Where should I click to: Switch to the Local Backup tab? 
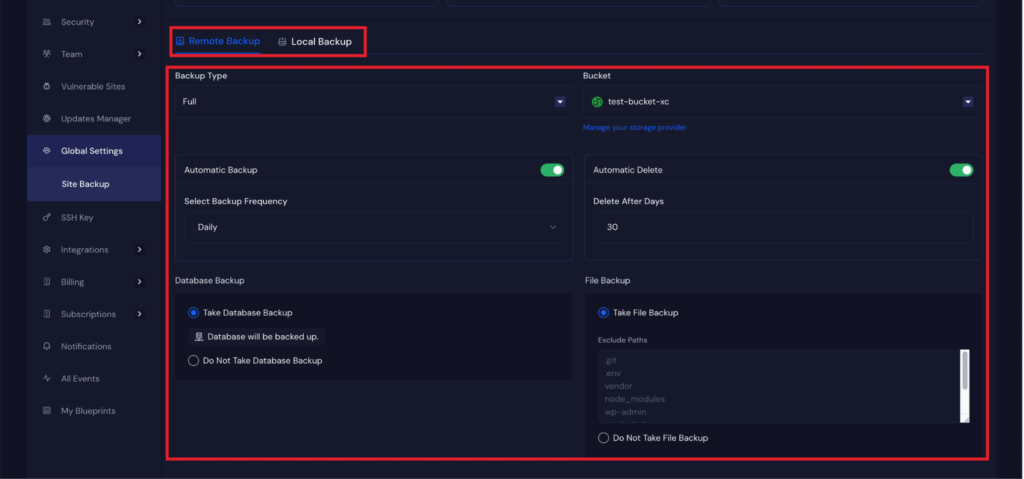click(x=315, y=42)
